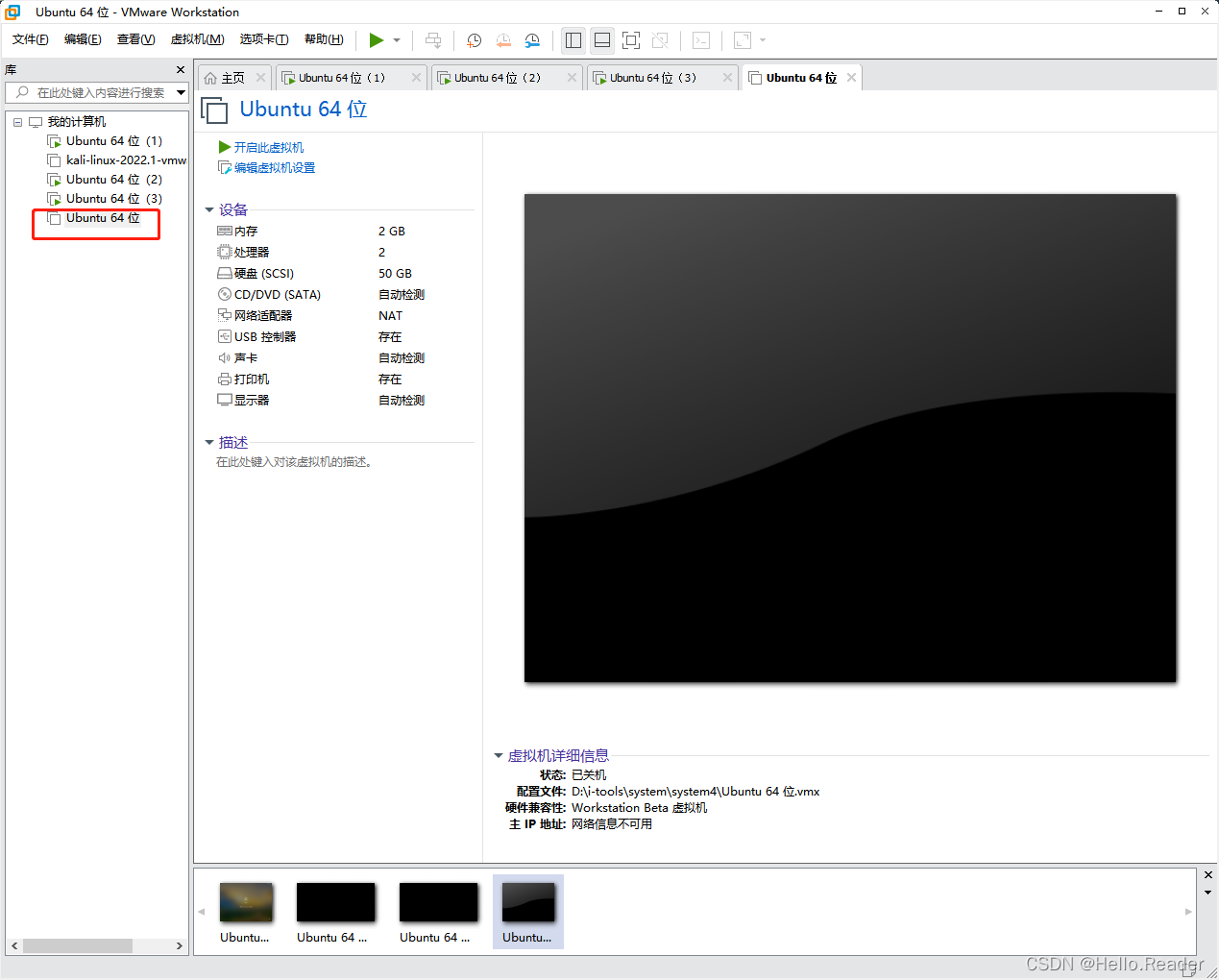Click the 内存 memory device row
This screenshot has width=1219, height=980.
pyautogui.click(x=321, y=232)
